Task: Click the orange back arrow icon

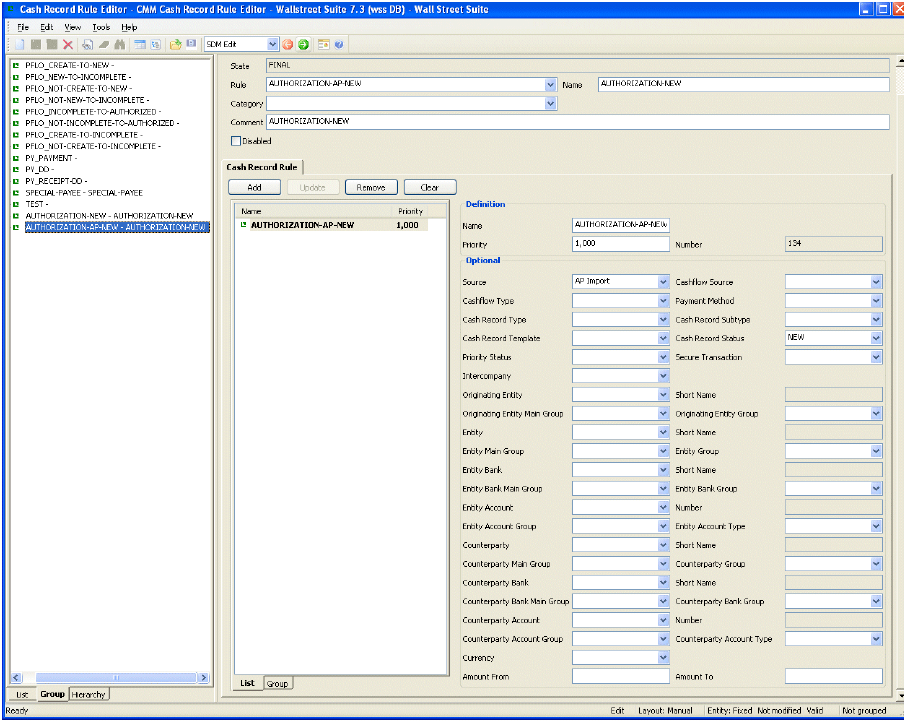Action: click(x=288, y=45)
